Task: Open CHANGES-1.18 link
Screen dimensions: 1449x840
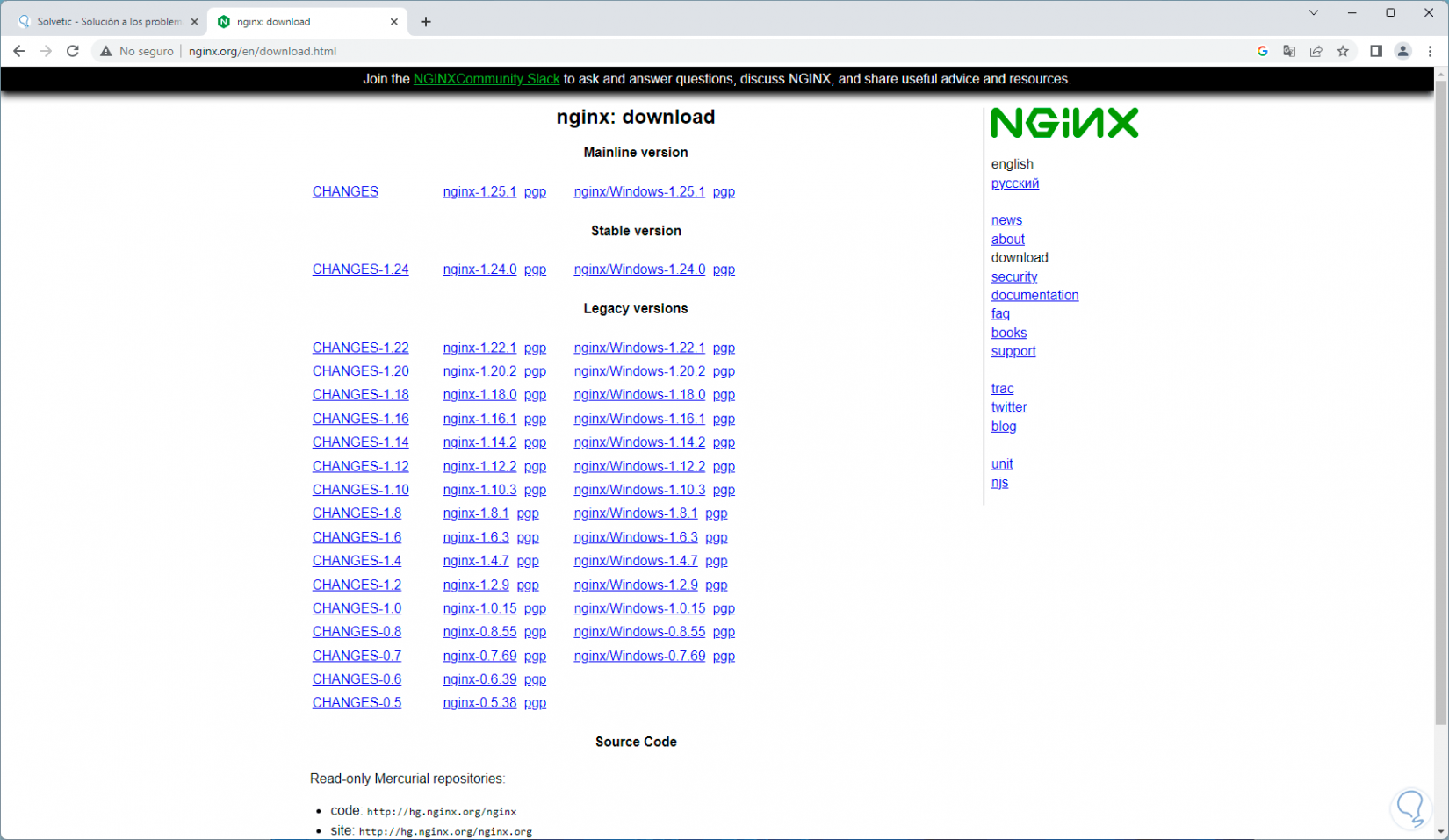Action: click(x=360, y=395)
